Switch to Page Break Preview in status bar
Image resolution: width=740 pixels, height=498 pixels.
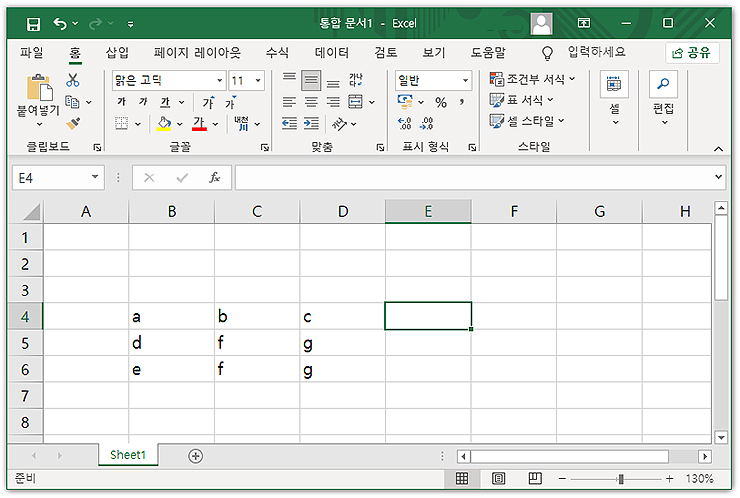point(535,479)
